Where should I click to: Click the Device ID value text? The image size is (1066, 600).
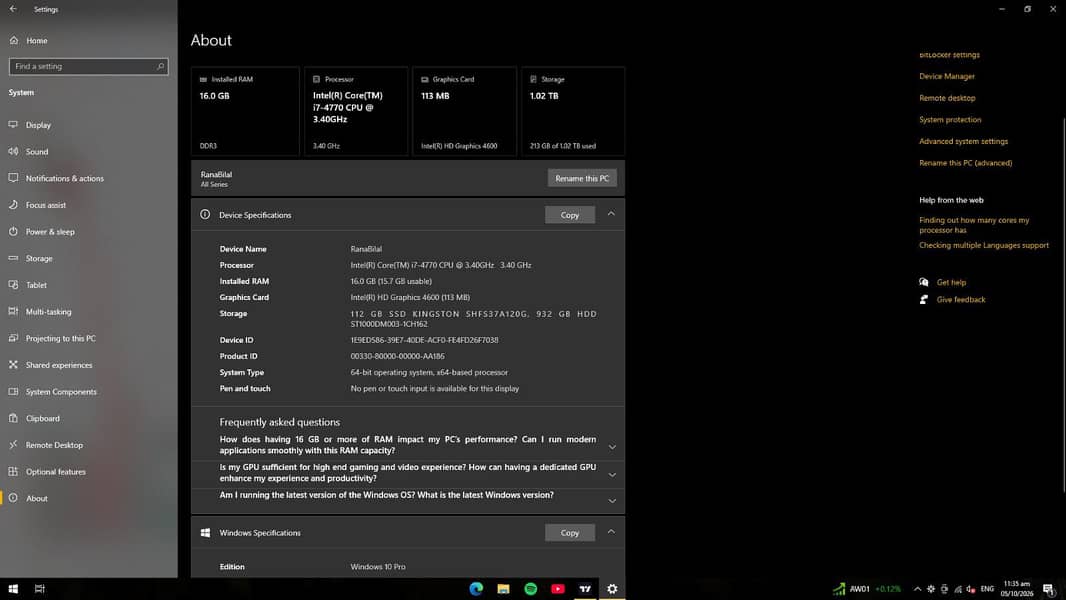point(424,340)
